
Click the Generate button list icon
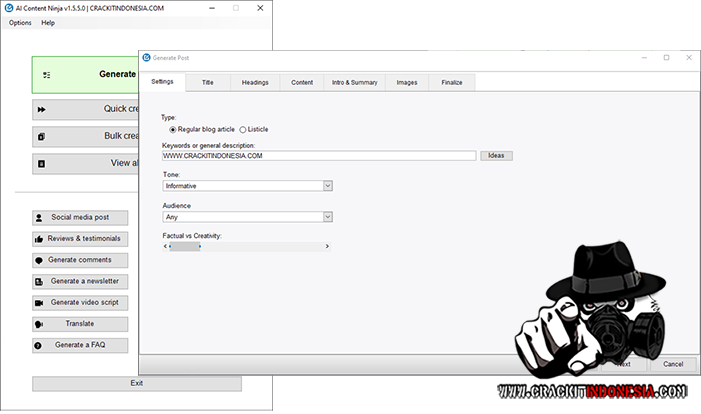tap(46, 75)
